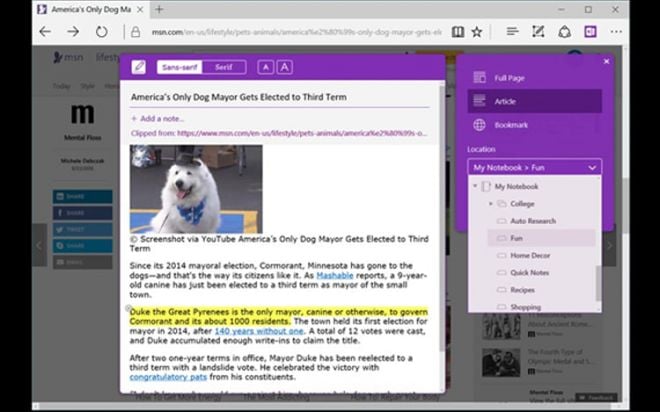
Task: Make a Web Note pen icon
Action: pos(538,32)
